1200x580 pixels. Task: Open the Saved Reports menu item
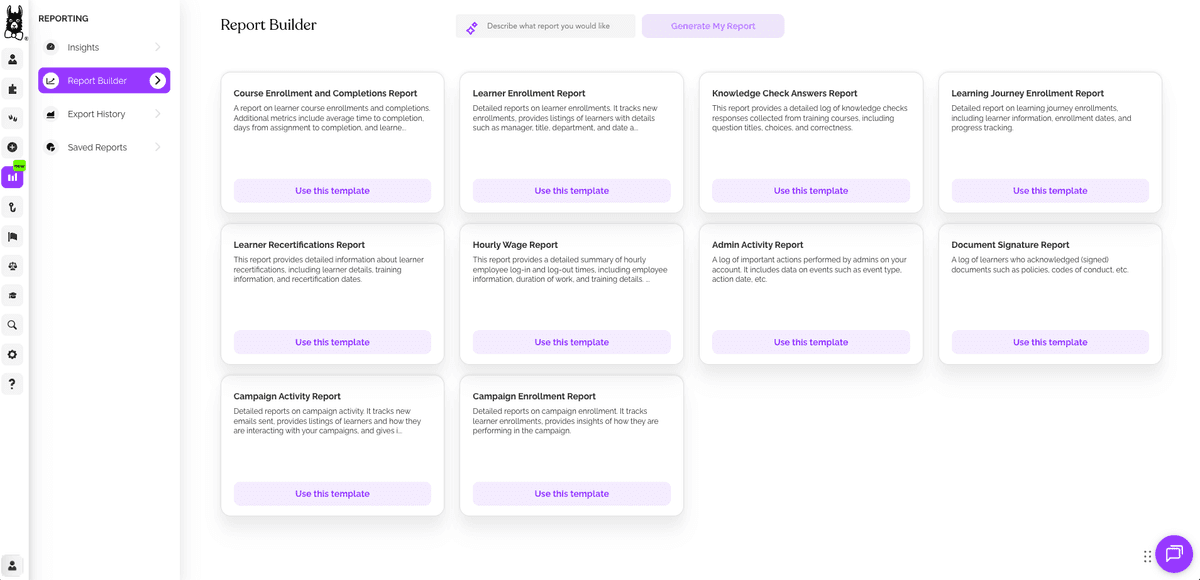[97, 147]
